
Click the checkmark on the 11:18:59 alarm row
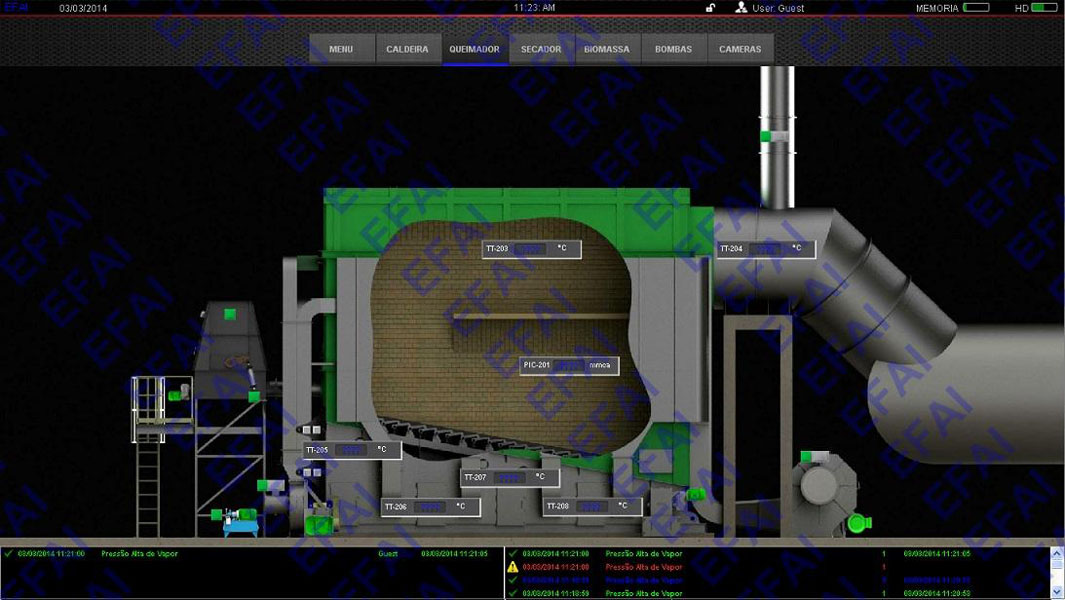tap(513, 593)
